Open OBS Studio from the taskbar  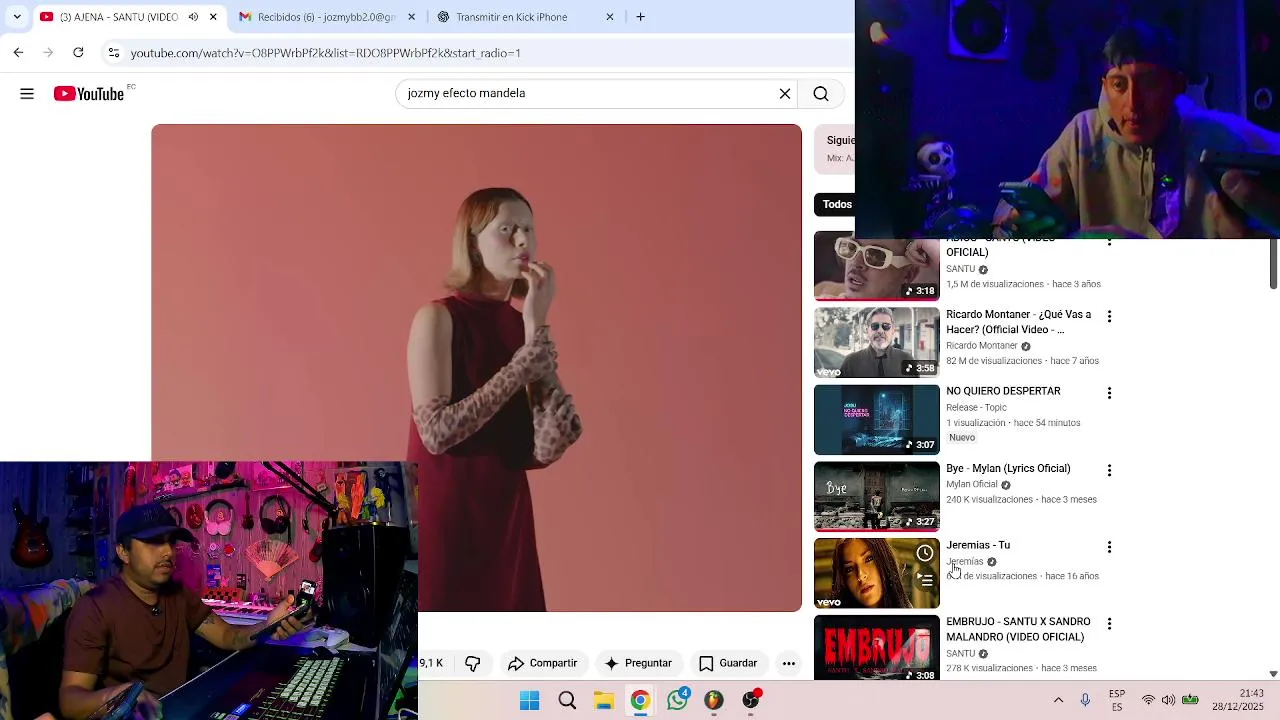click(750, 701)
